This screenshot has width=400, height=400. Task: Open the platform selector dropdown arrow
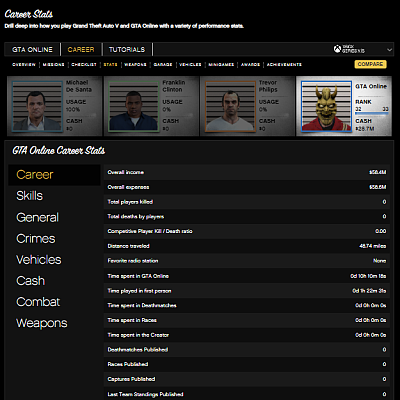pos(389,50)
